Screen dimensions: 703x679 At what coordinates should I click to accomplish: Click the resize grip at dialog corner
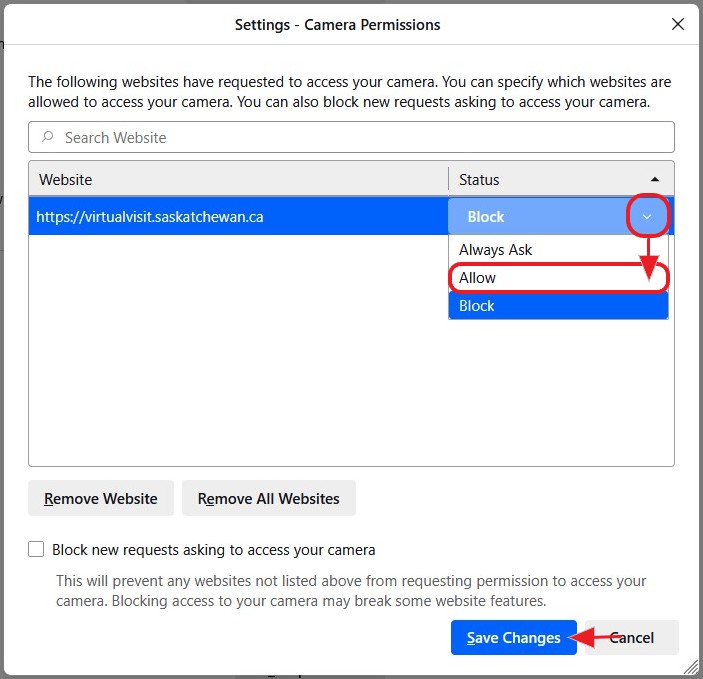click(x=690, y=667)
